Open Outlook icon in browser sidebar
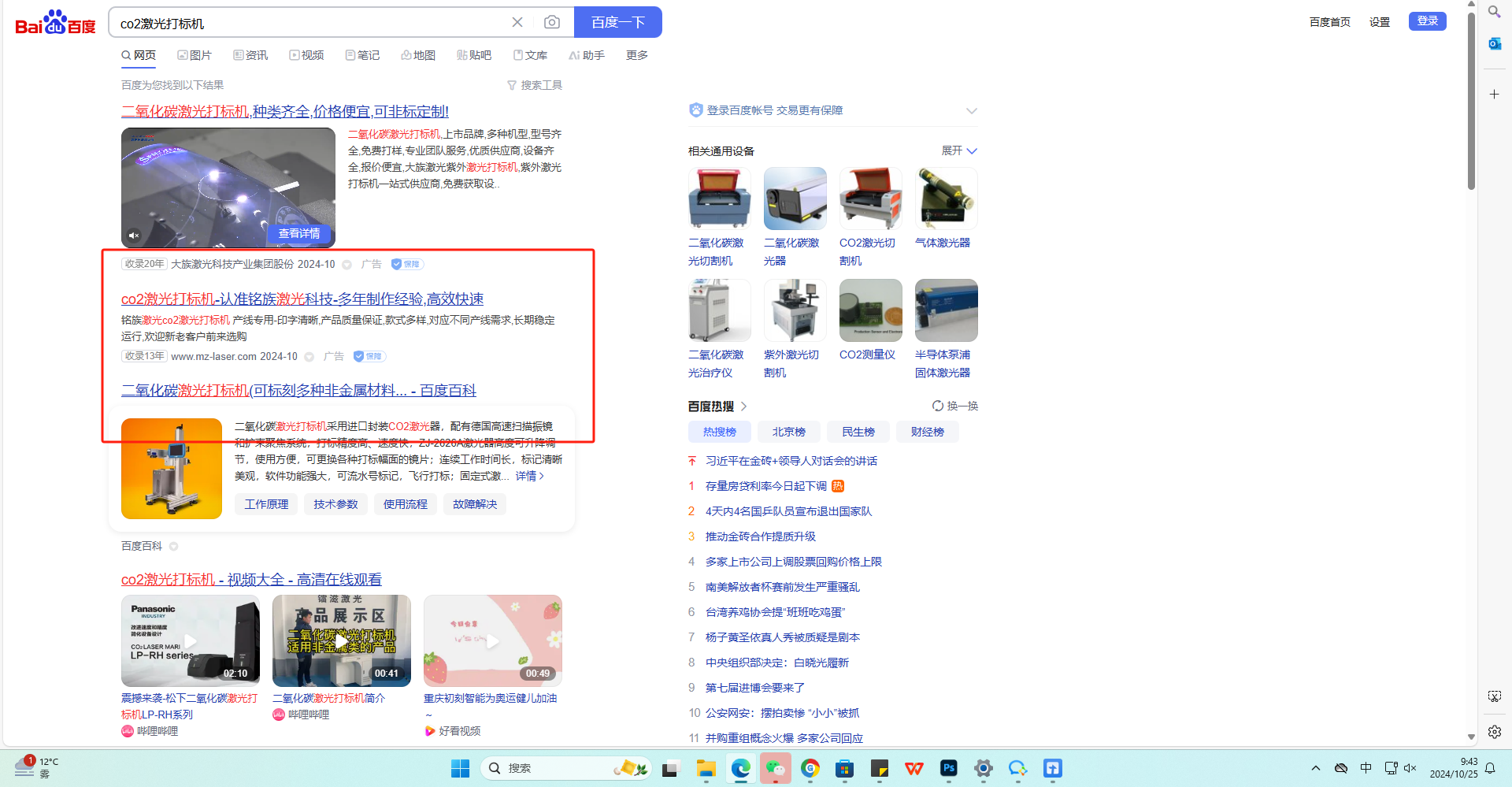Image resolution: width=1512 pixels, height=787 pixels. click(x=1494, y=43)
